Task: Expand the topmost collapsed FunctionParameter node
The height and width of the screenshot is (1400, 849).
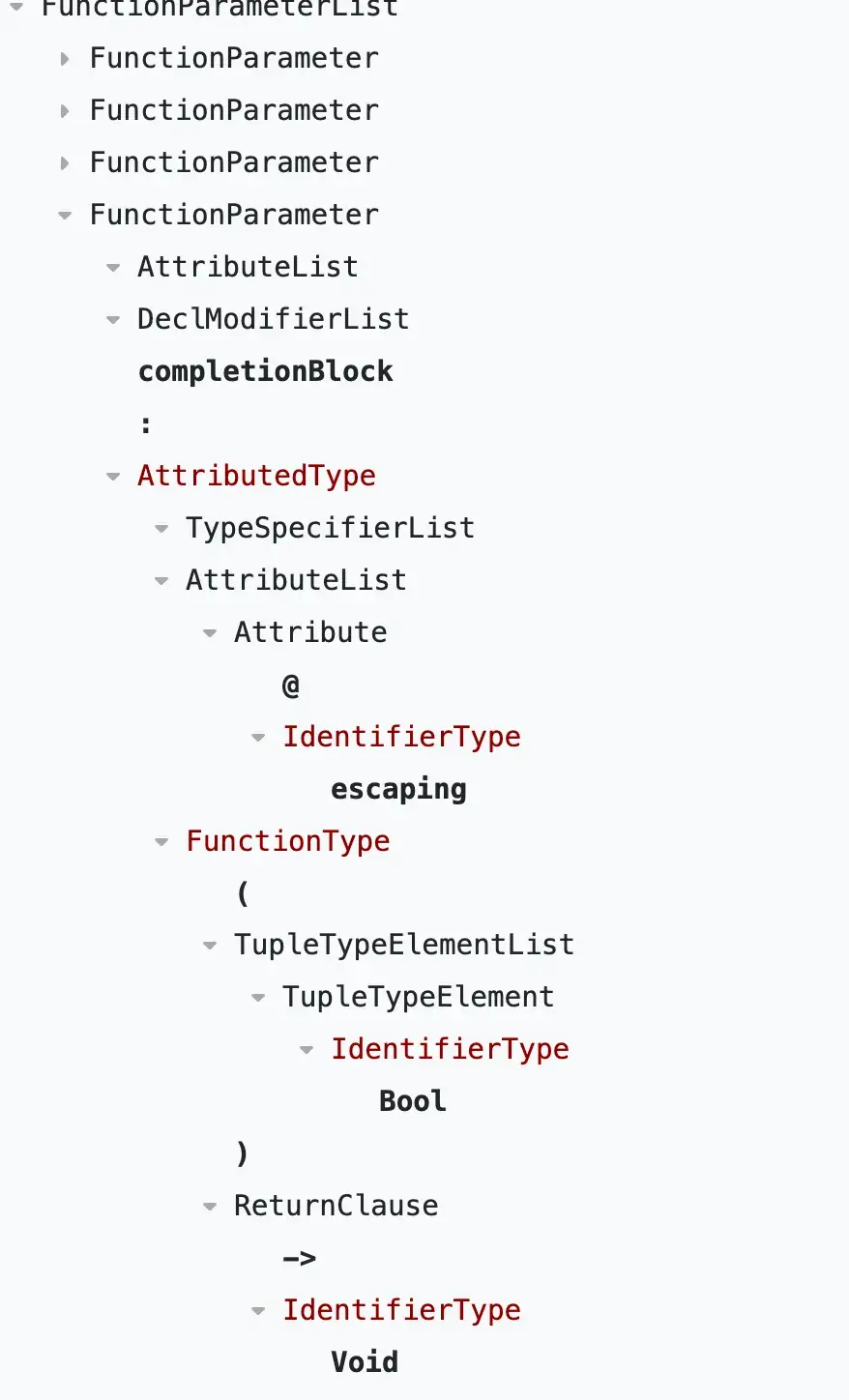Action: (65, 58)
